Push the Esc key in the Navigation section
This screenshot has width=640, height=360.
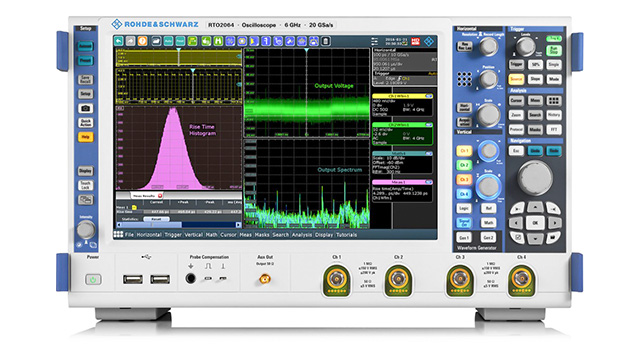tap(516, 151)
